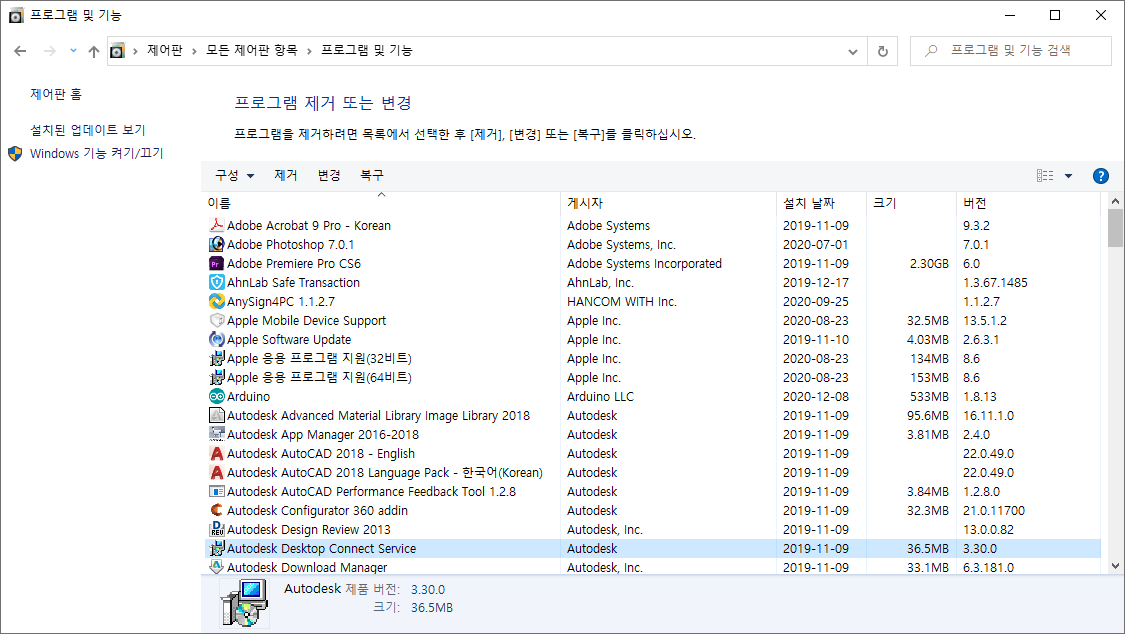This screenshot has height=634, width=1125.
Task: Click the Autodesk Advanced Material Library icon
Action: point(216,415)
